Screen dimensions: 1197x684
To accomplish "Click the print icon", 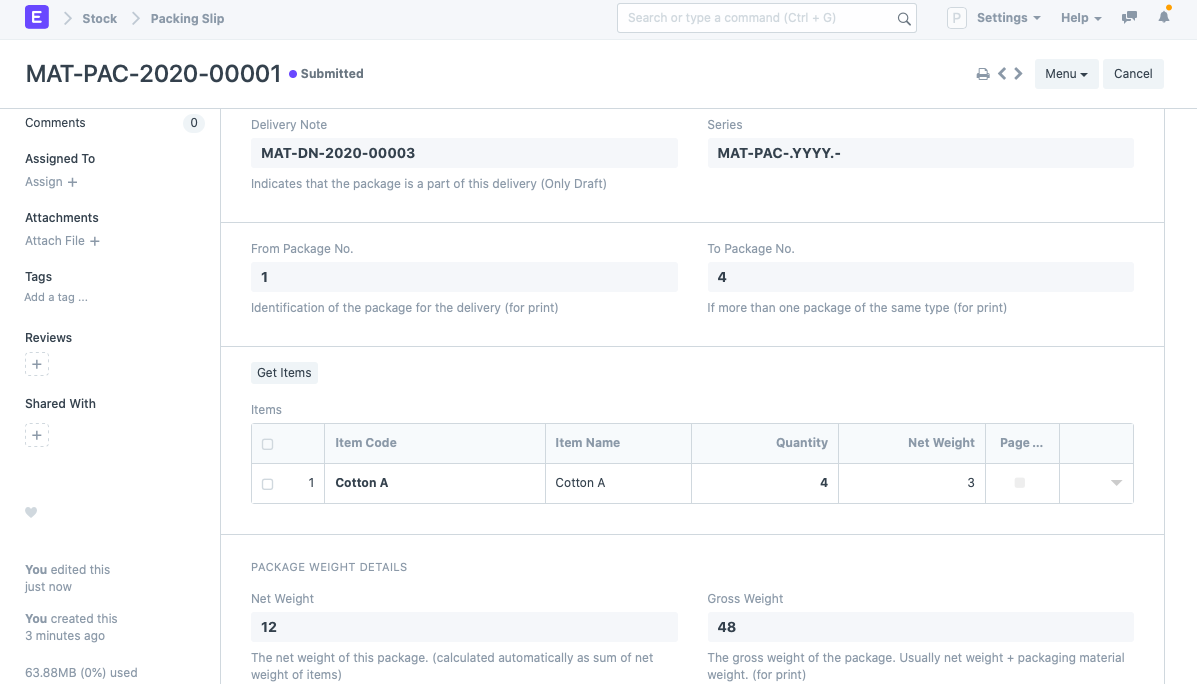I will pos(983,74).
